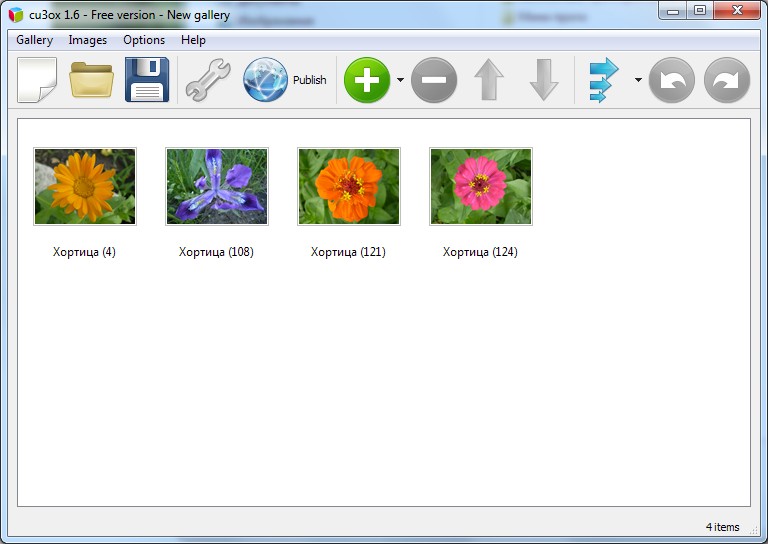Remove selected image with the minus icon

pyautogui.click(x=434, y=80)
